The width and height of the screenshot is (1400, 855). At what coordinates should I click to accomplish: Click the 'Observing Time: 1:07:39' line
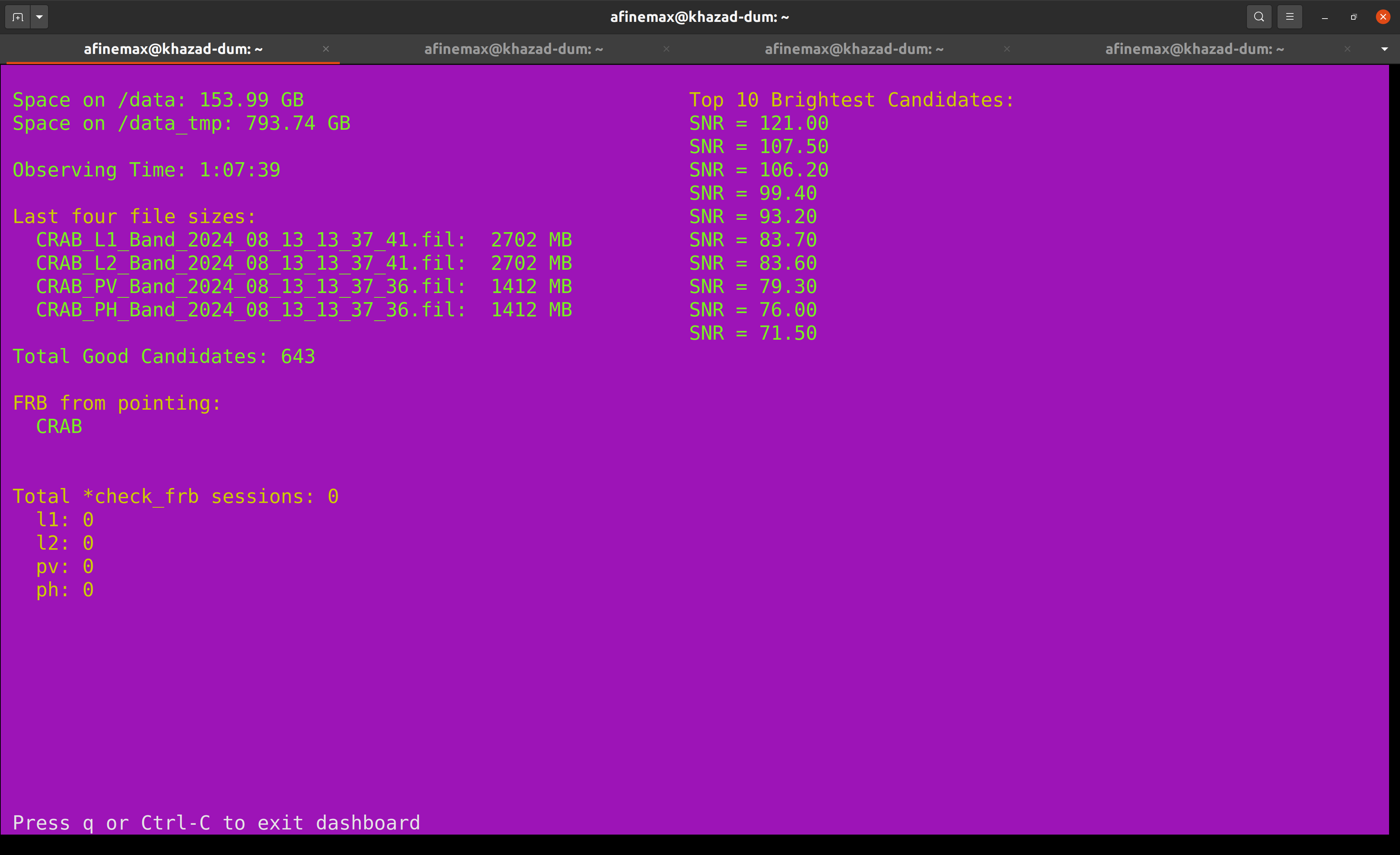(x=147, y=170)
